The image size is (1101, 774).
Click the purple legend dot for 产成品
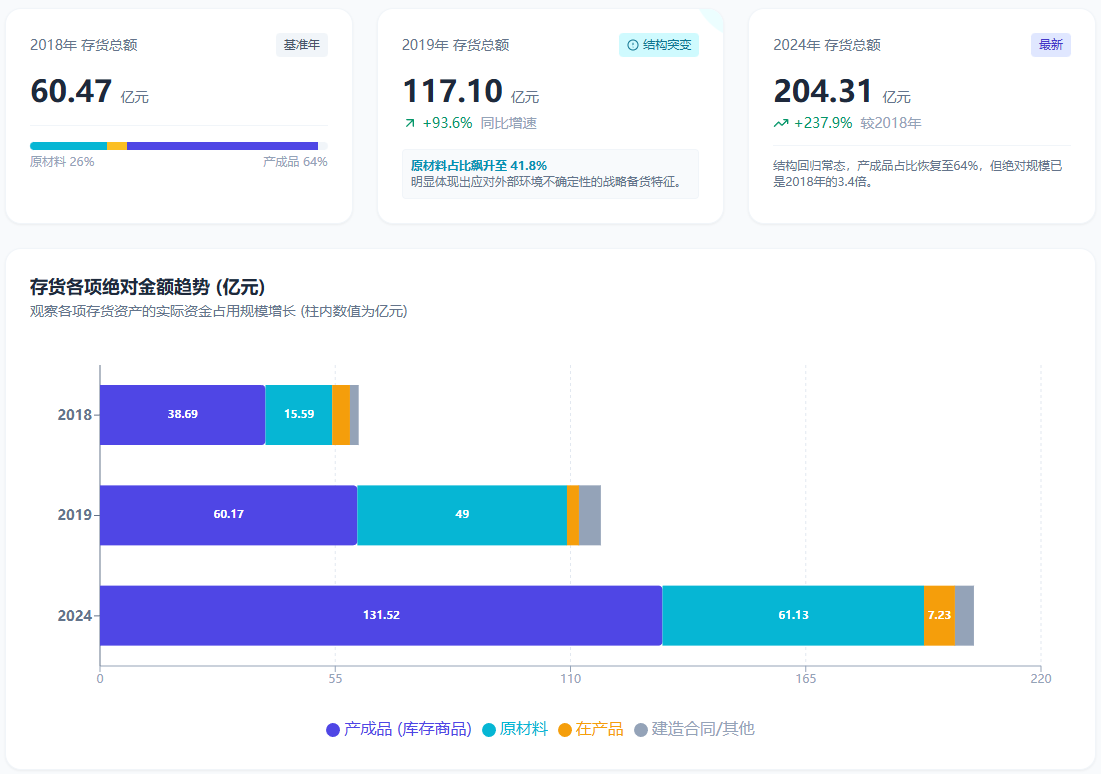click(333, 730)
